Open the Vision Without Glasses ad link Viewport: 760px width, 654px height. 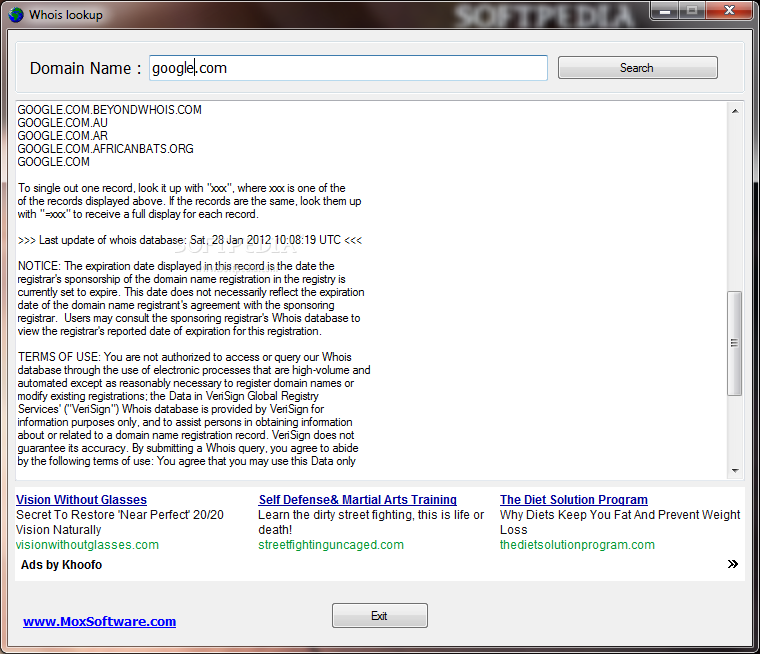click(81, 500)
